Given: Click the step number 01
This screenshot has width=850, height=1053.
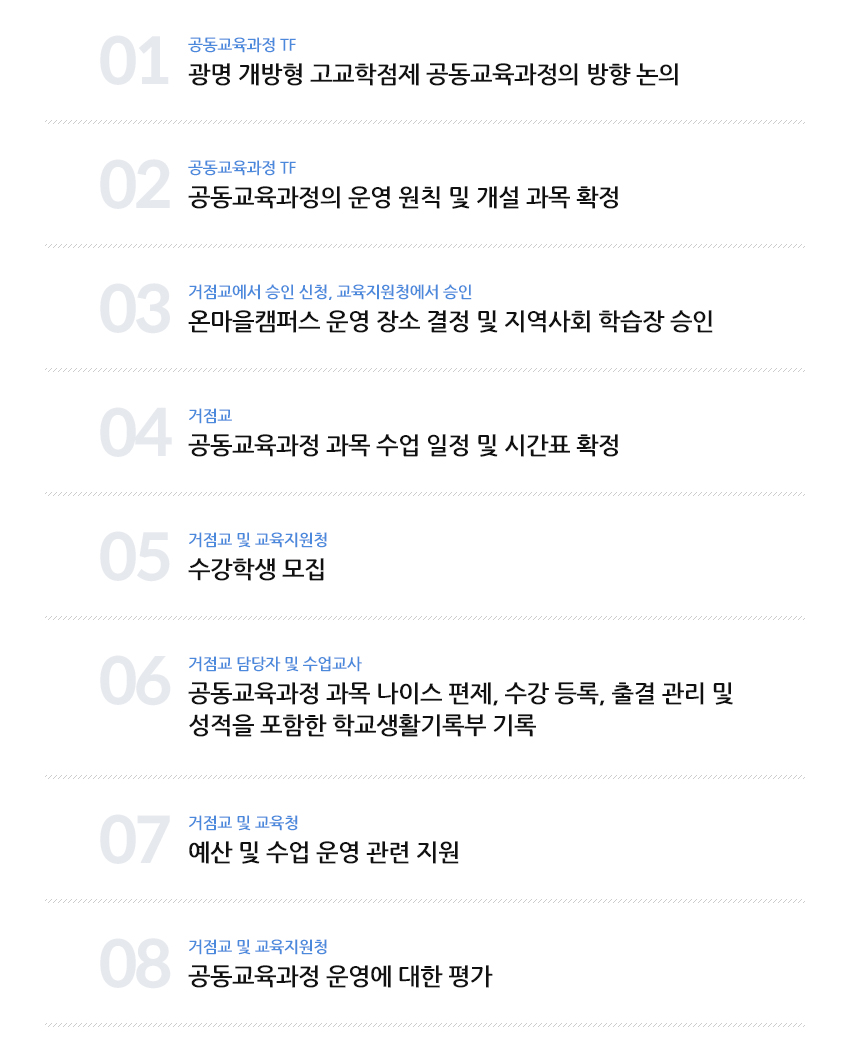Looking at the screenshot, I should click(133, 62).
